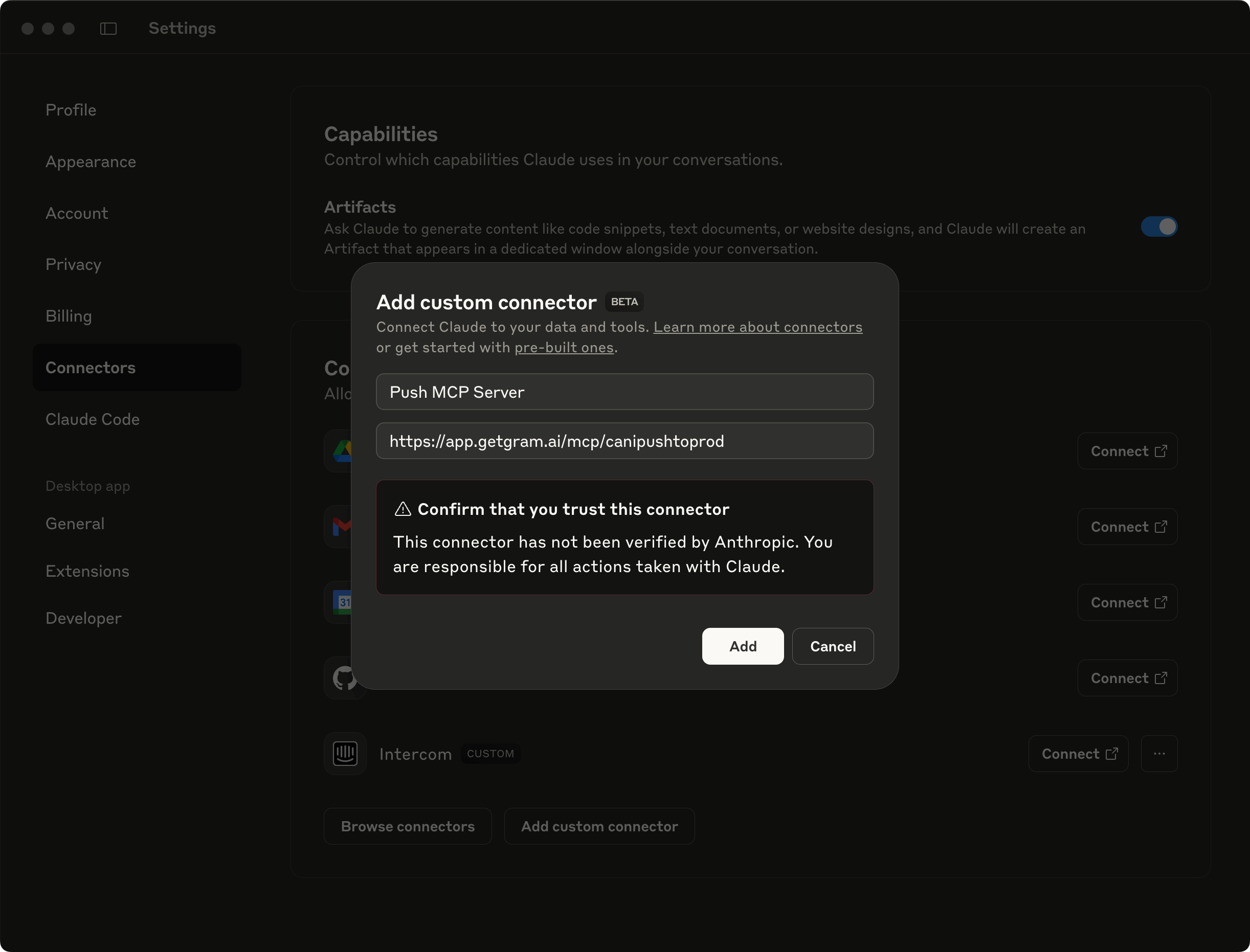Toggle the sidebar panel icon

coord(108,28)
